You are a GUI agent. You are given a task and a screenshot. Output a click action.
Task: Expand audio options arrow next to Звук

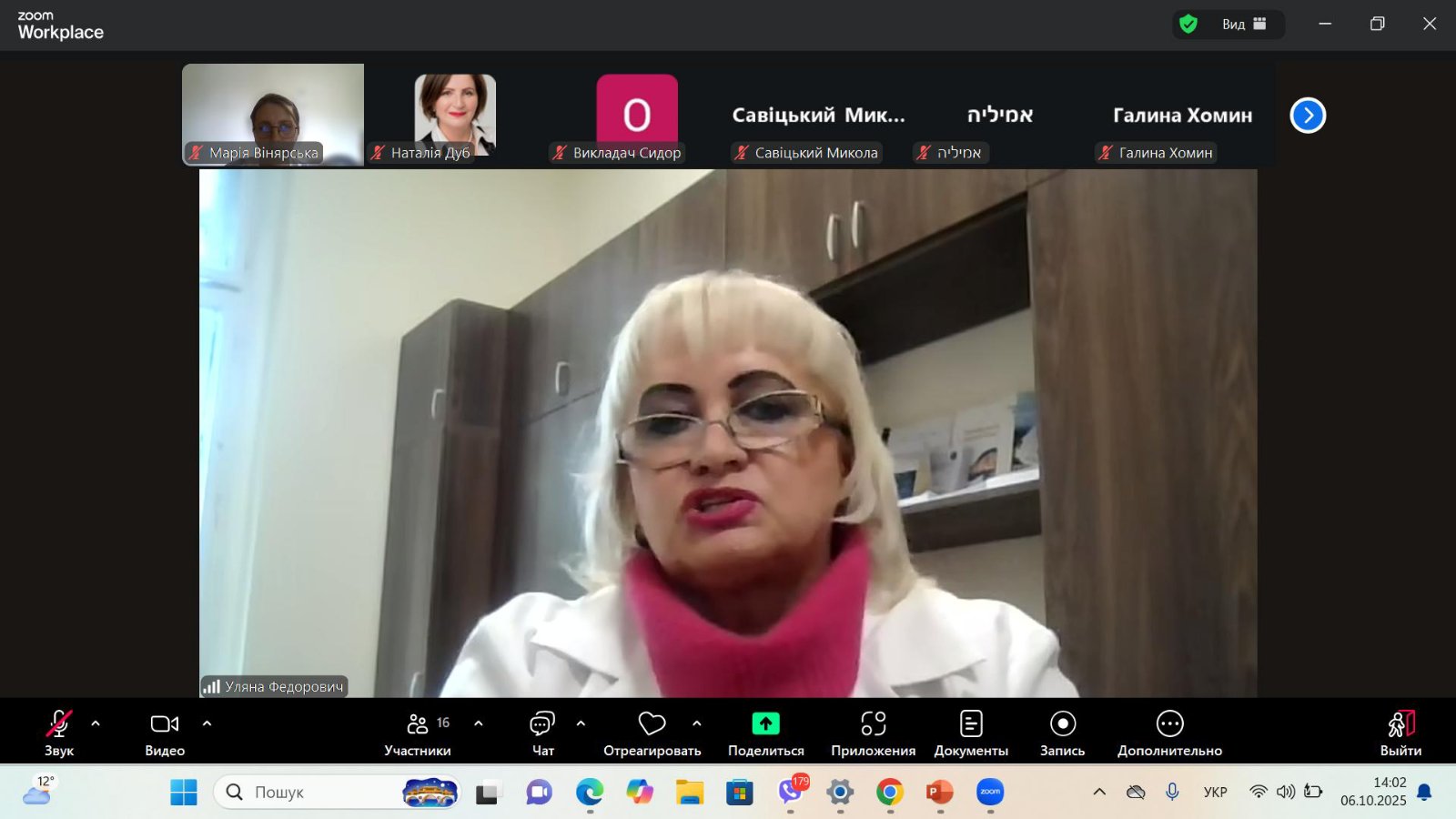(x=96, y=723)
